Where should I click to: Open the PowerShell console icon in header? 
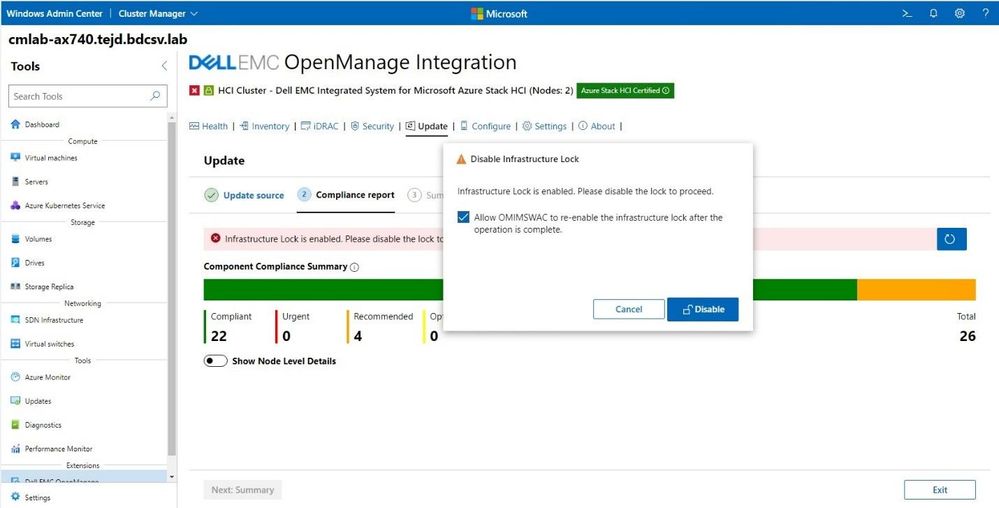(x=907, y=13)
